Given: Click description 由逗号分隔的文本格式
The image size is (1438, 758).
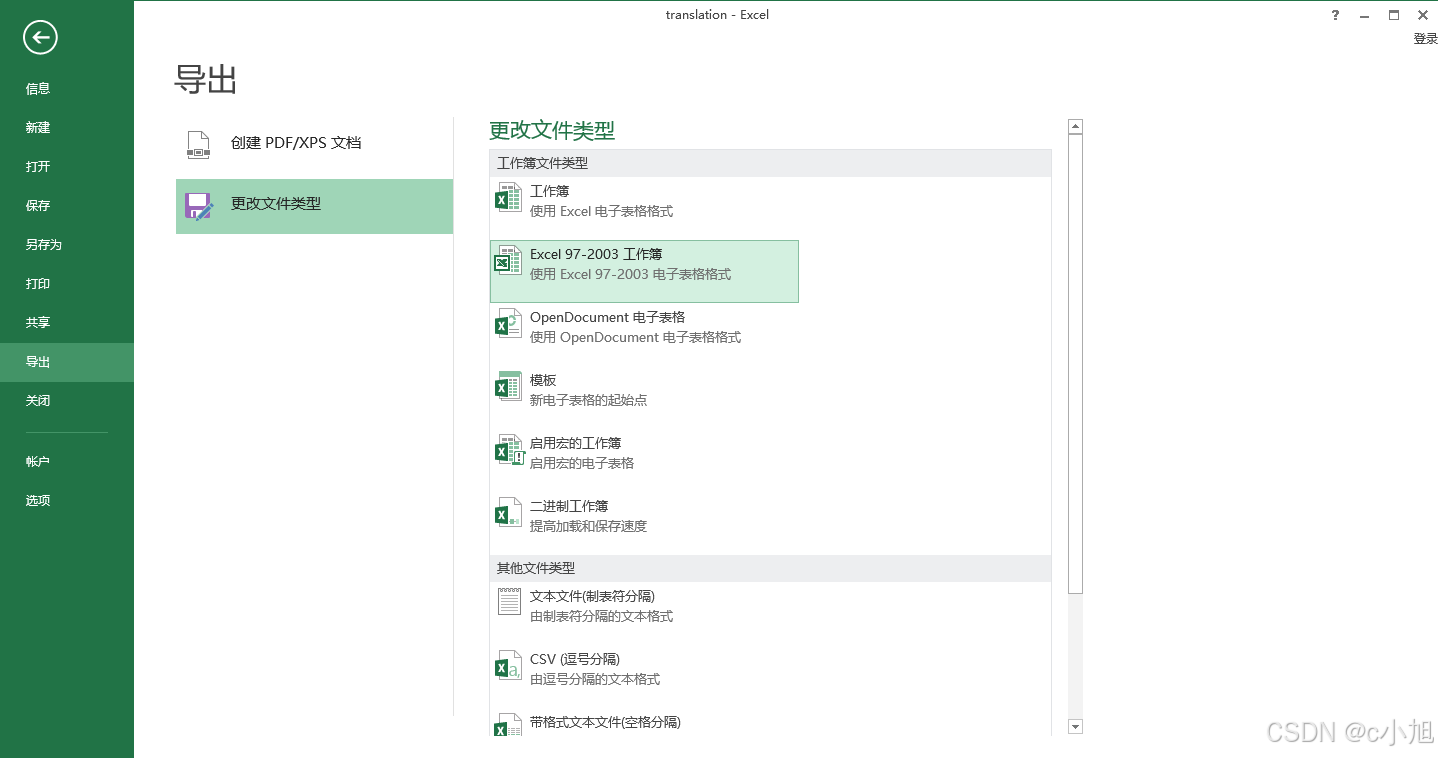Looking at the screenshot, I should pos(595,679).
